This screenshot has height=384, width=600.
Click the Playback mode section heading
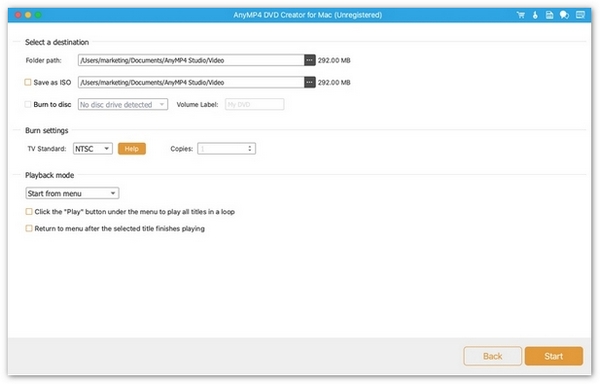click(x=49, y=175)
